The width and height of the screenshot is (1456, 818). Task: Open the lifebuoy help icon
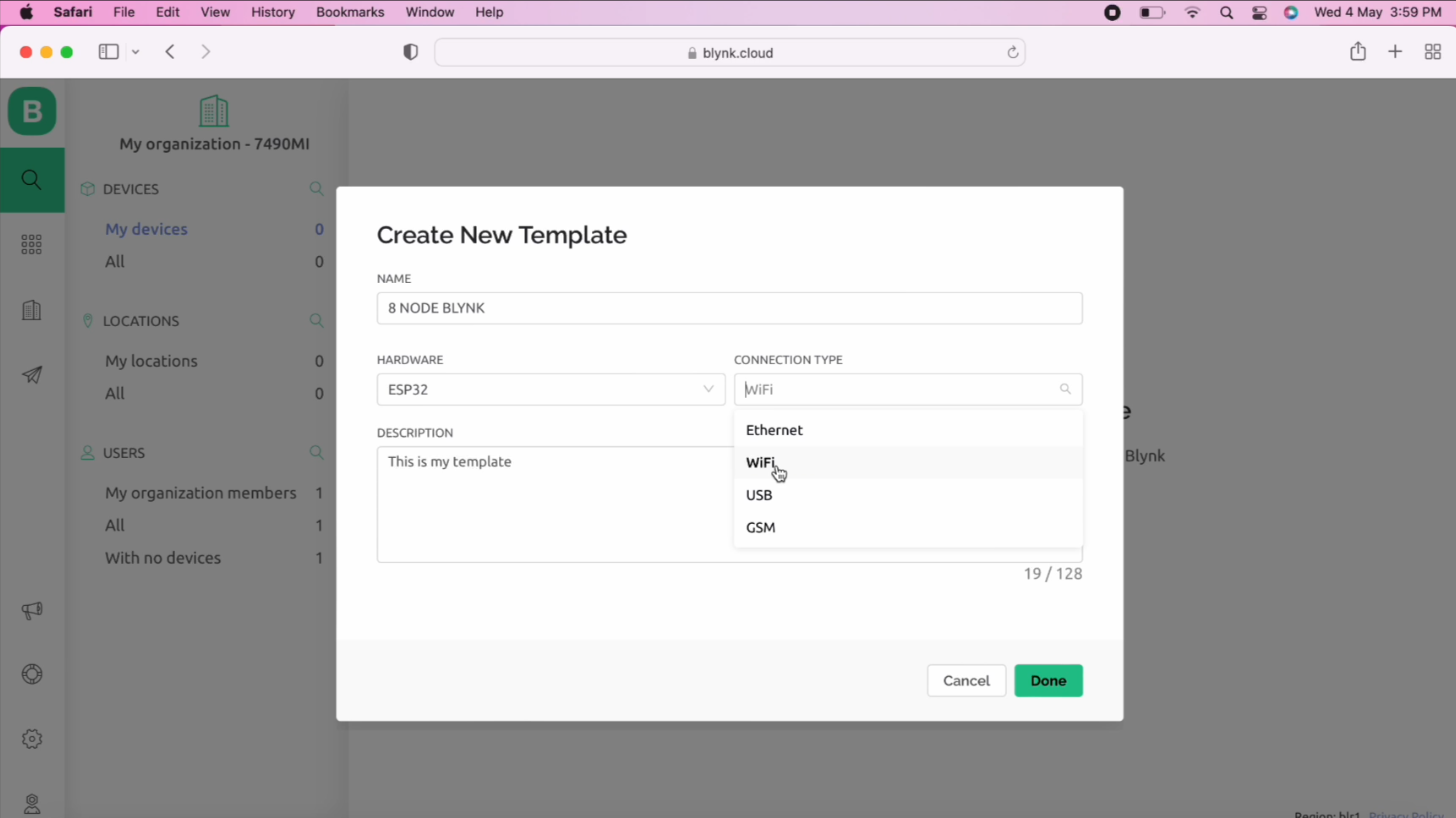click(x=32, y=674)
